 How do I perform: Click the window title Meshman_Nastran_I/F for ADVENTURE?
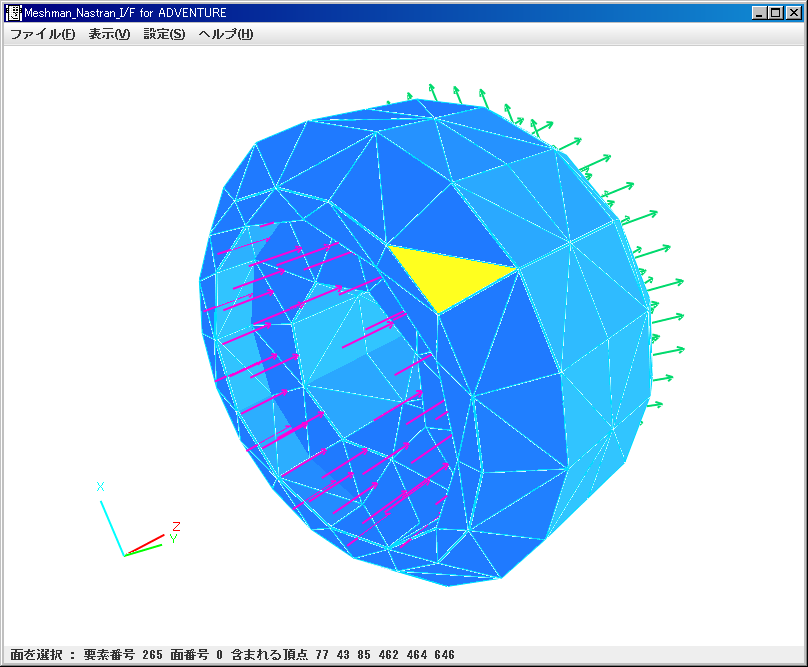click(x=125, y=13)
